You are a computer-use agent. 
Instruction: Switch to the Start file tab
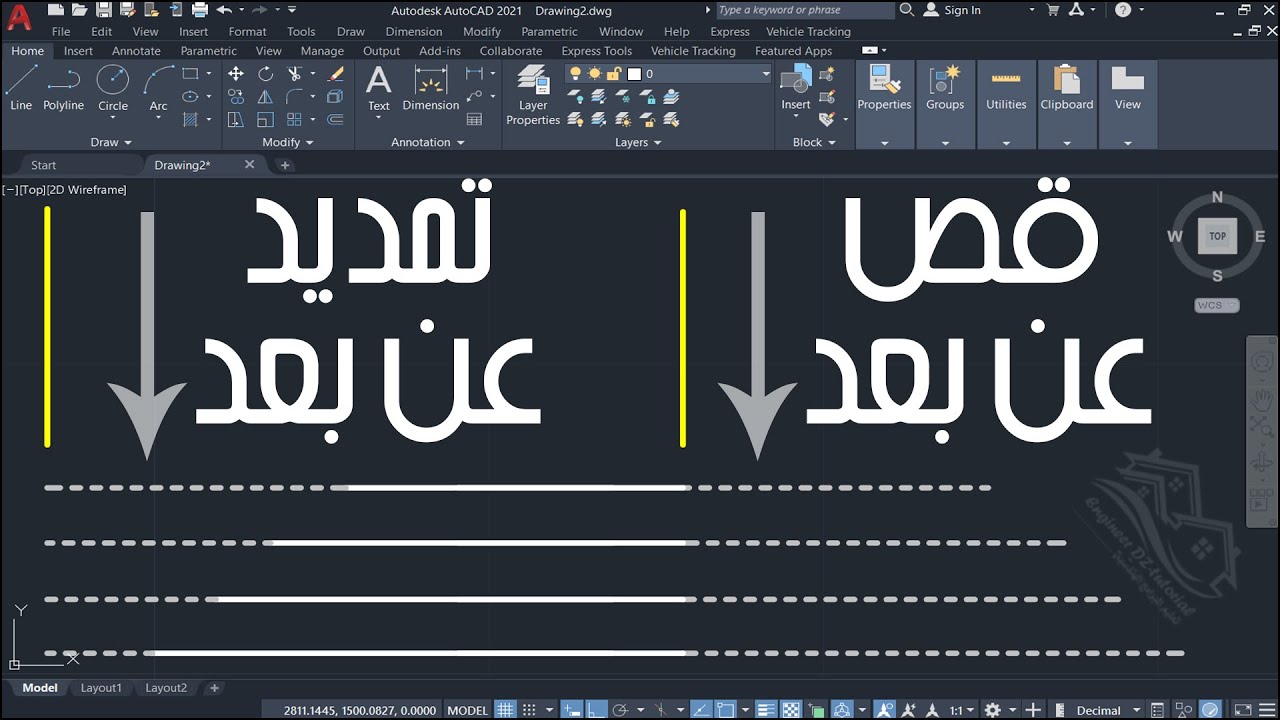click(x=43, y=165)
